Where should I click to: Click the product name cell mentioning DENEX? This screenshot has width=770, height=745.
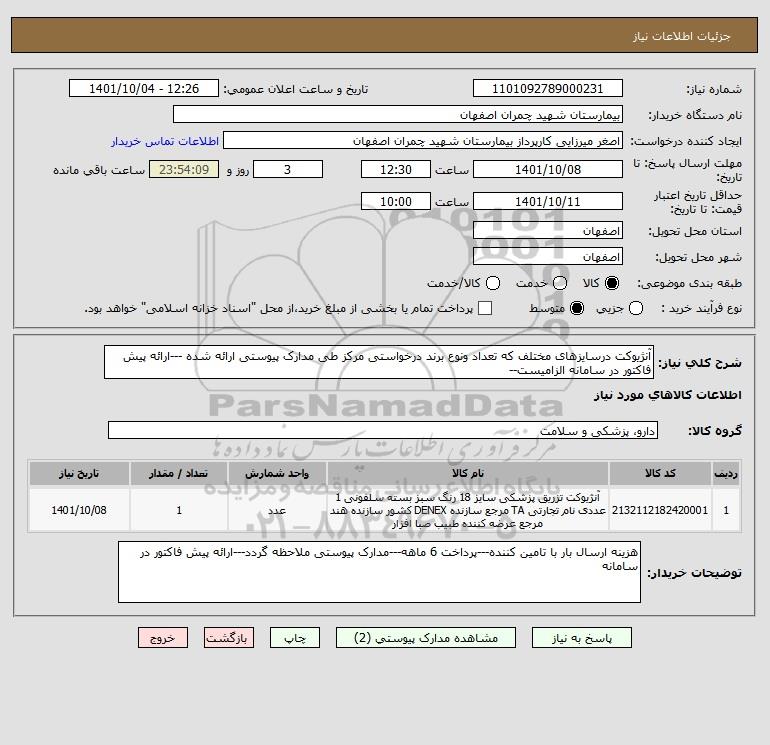tap(468, 510)
